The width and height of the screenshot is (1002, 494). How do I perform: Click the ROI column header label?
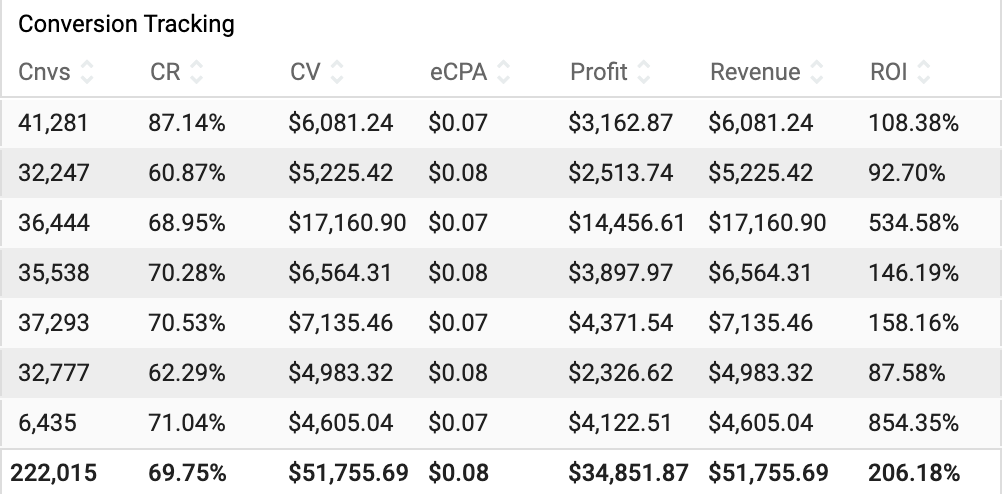pyautogui.click(x=889, y=72)
